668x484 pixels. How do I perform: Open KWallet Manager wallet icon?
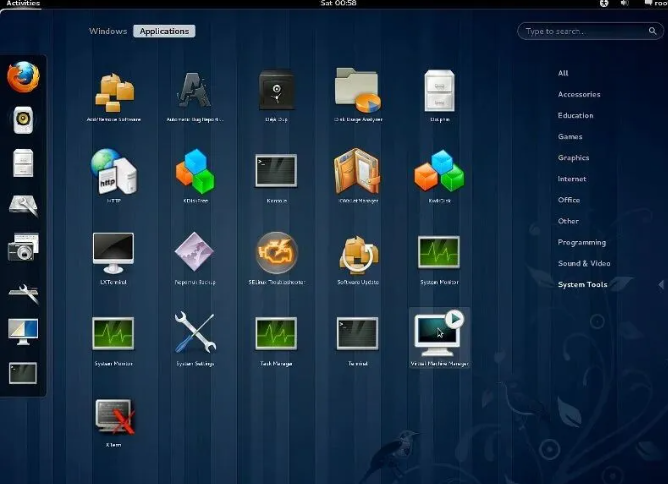[x=357, y=172]
